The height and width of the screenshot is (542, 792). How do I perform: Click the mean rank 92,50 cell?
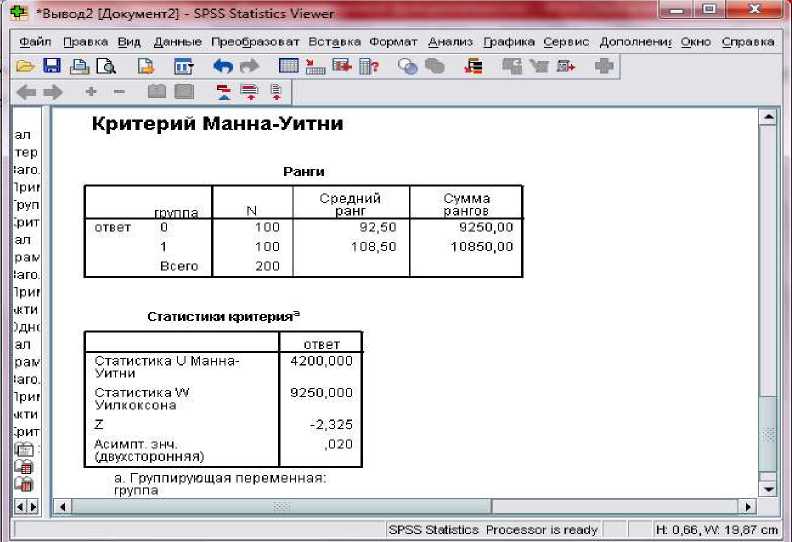coord(378,227)
